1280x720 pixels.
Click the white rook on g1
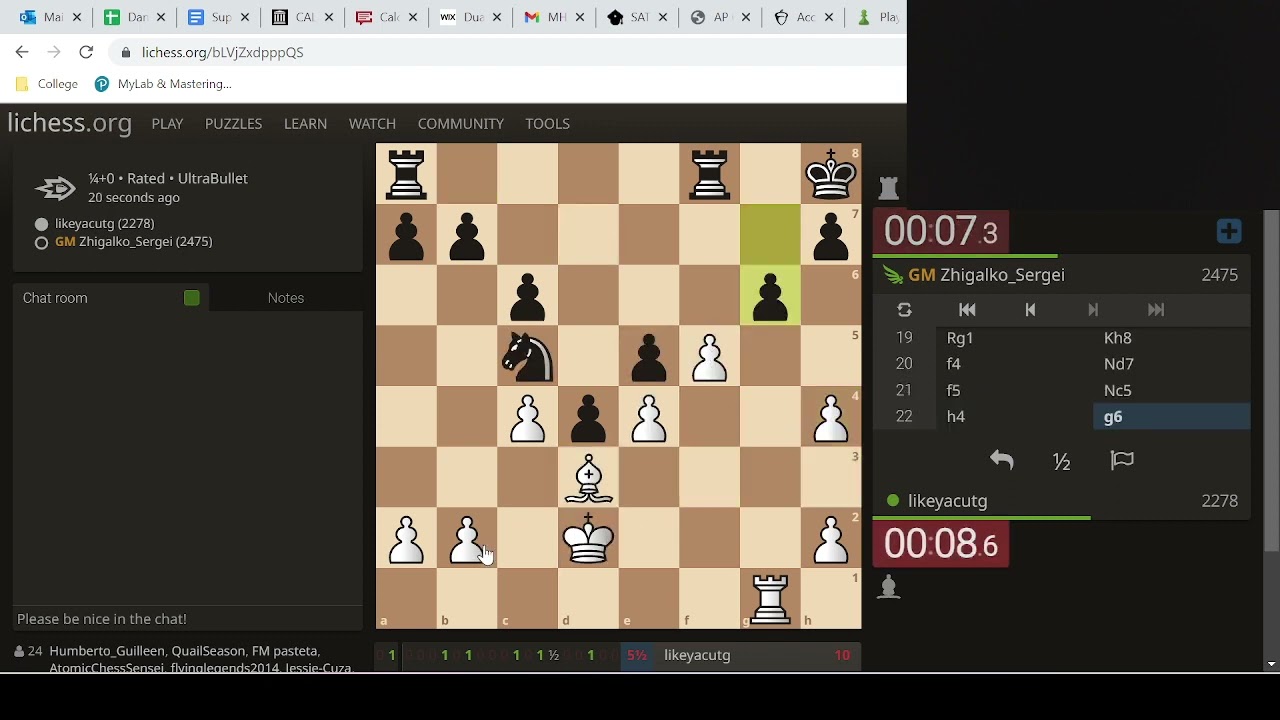click(770, 599)
